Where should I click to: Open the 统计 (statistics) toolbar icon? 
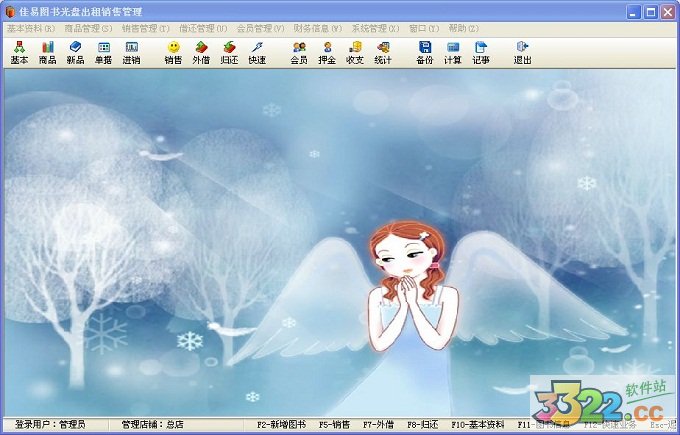(382, 52)
